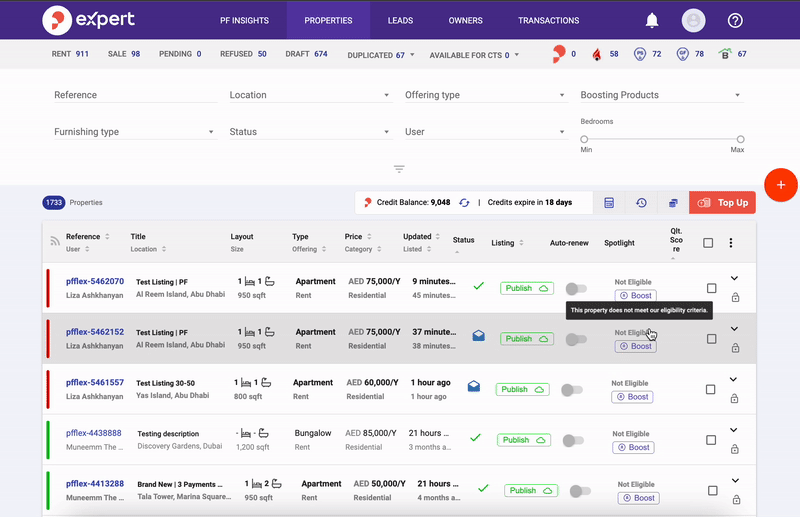
Task: Toggle auto-renew for pfflex-5461557
Action: [572, 390]
